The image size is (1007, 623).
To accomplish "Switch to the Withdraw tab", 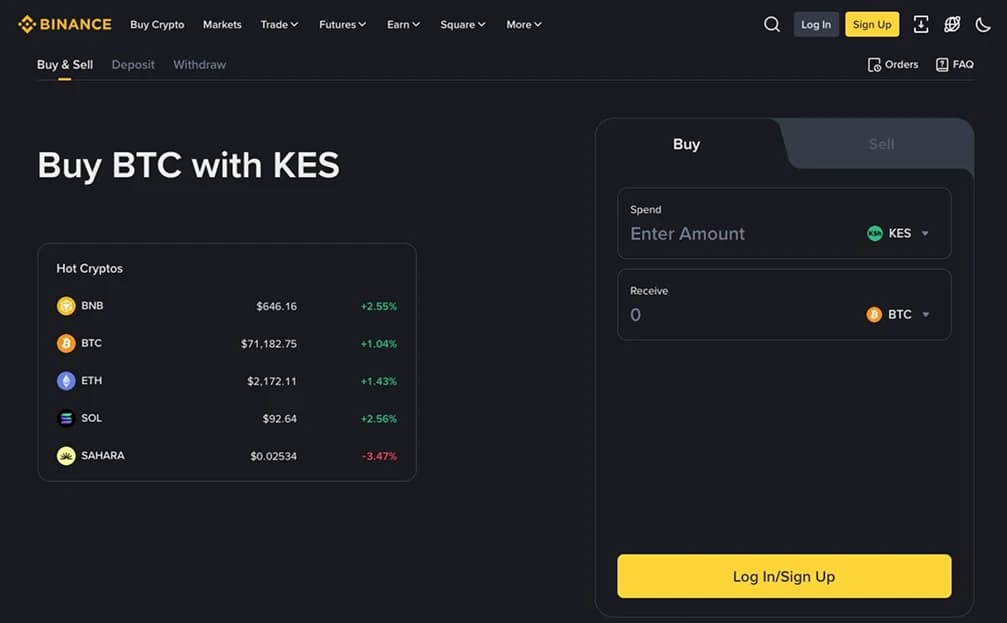I will (199, 64).
